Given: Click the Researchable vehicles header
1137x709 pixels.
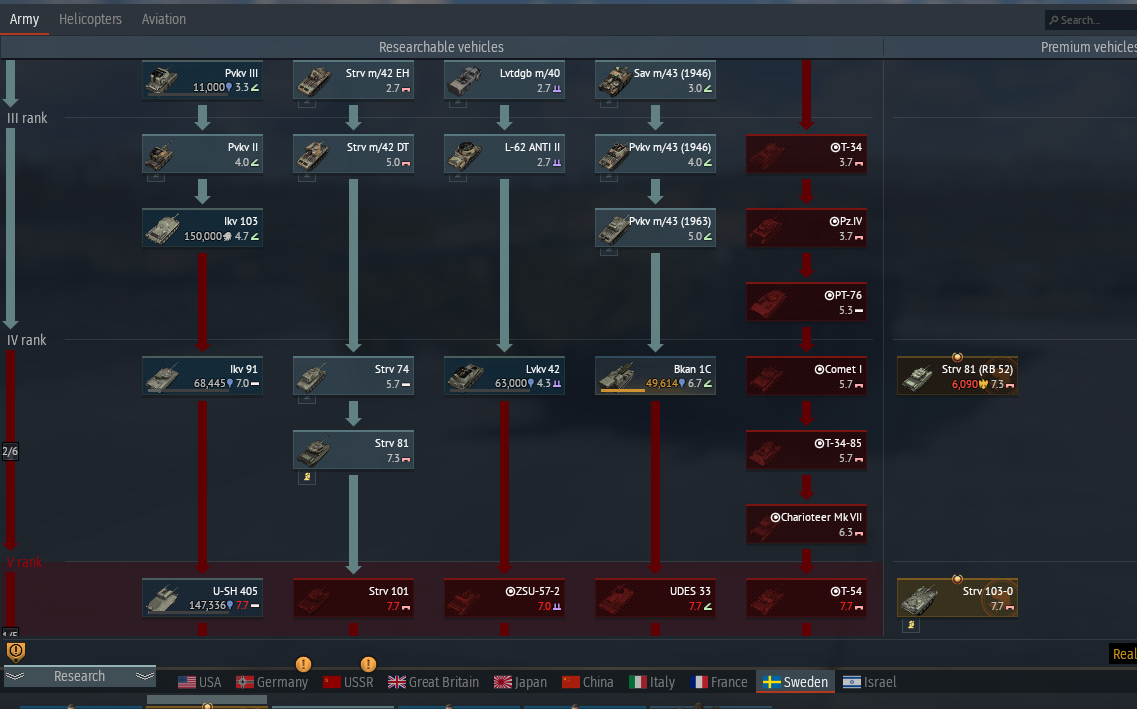Looking at the screenshot, I should point(441,47).
